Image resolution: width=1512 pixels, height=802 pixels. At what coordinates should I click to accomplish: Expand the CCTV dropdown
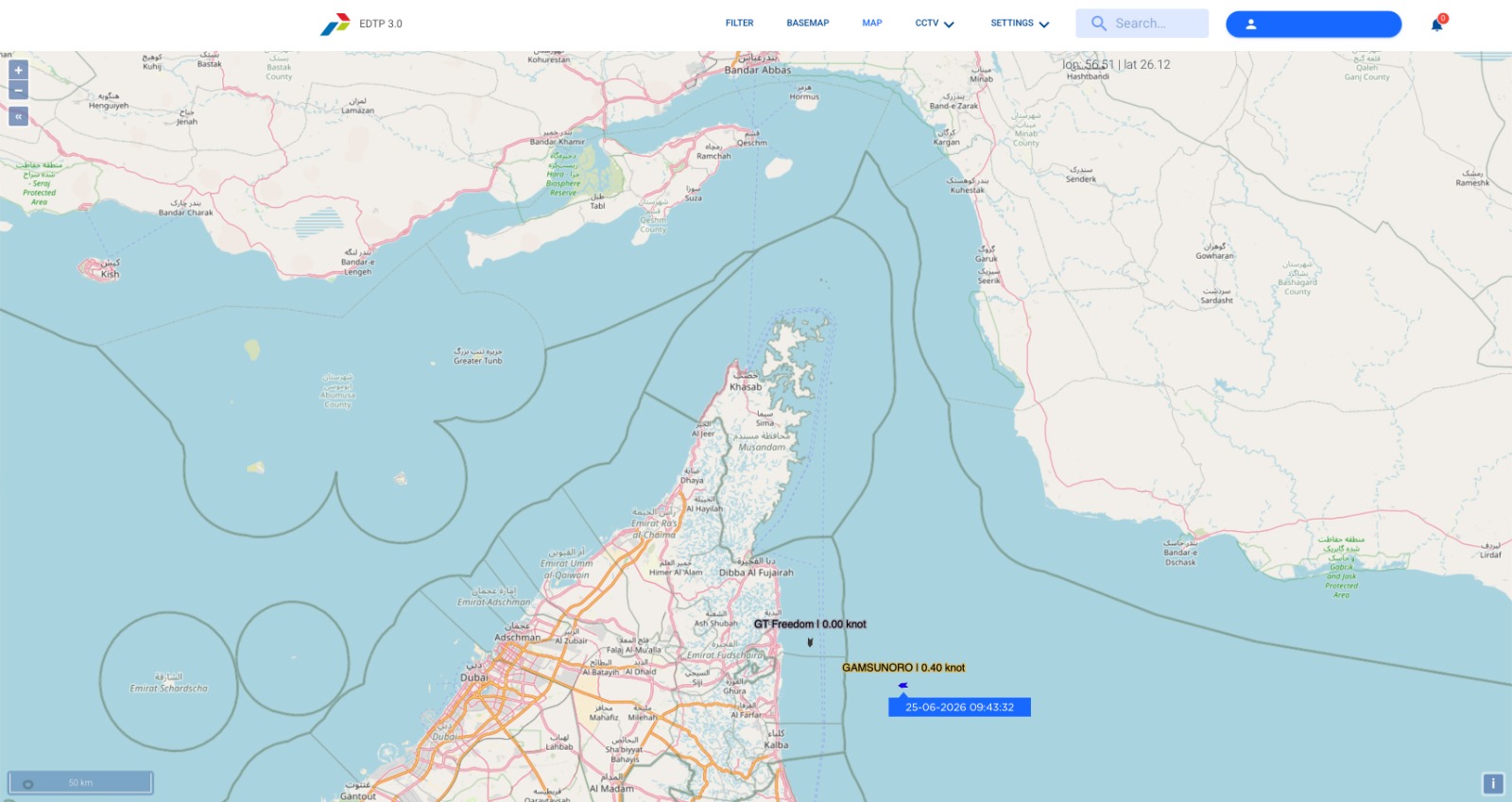[x=935, y=23]
